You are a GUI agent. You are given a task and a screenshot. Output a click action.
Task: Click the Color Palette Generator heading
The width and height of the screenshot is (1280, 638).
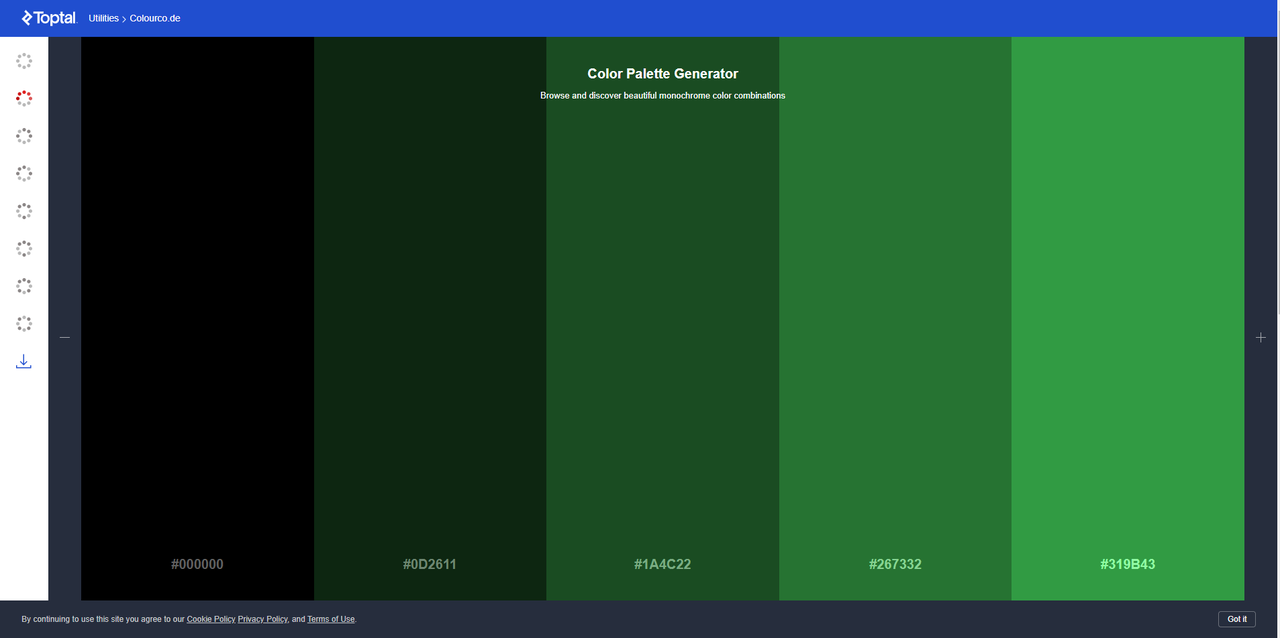point(663,74)
